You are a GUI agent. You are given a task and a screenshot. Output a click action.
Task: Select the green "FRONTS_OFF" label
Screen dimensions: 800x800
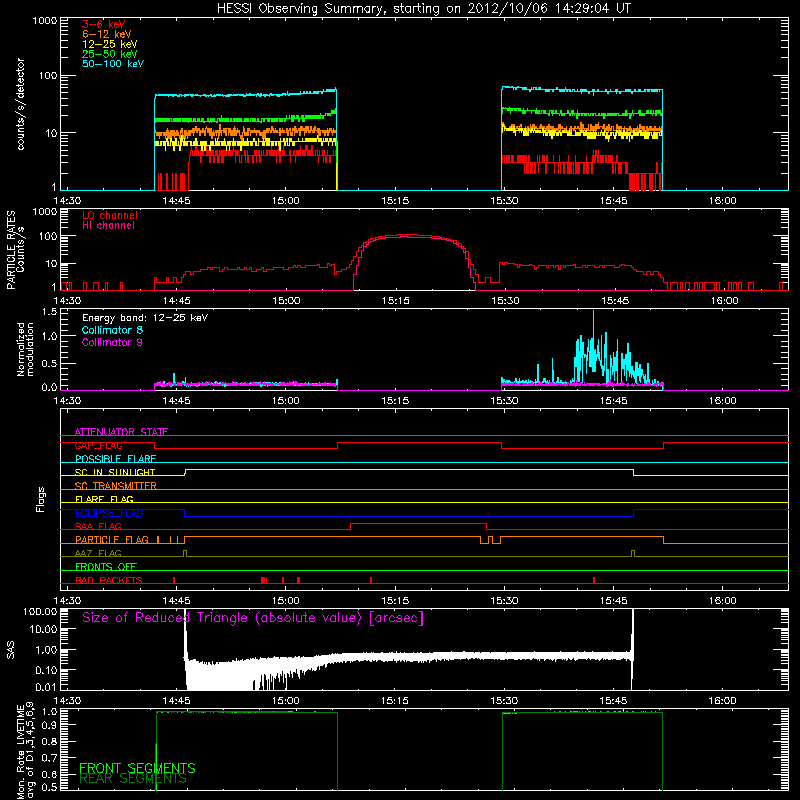106,567
